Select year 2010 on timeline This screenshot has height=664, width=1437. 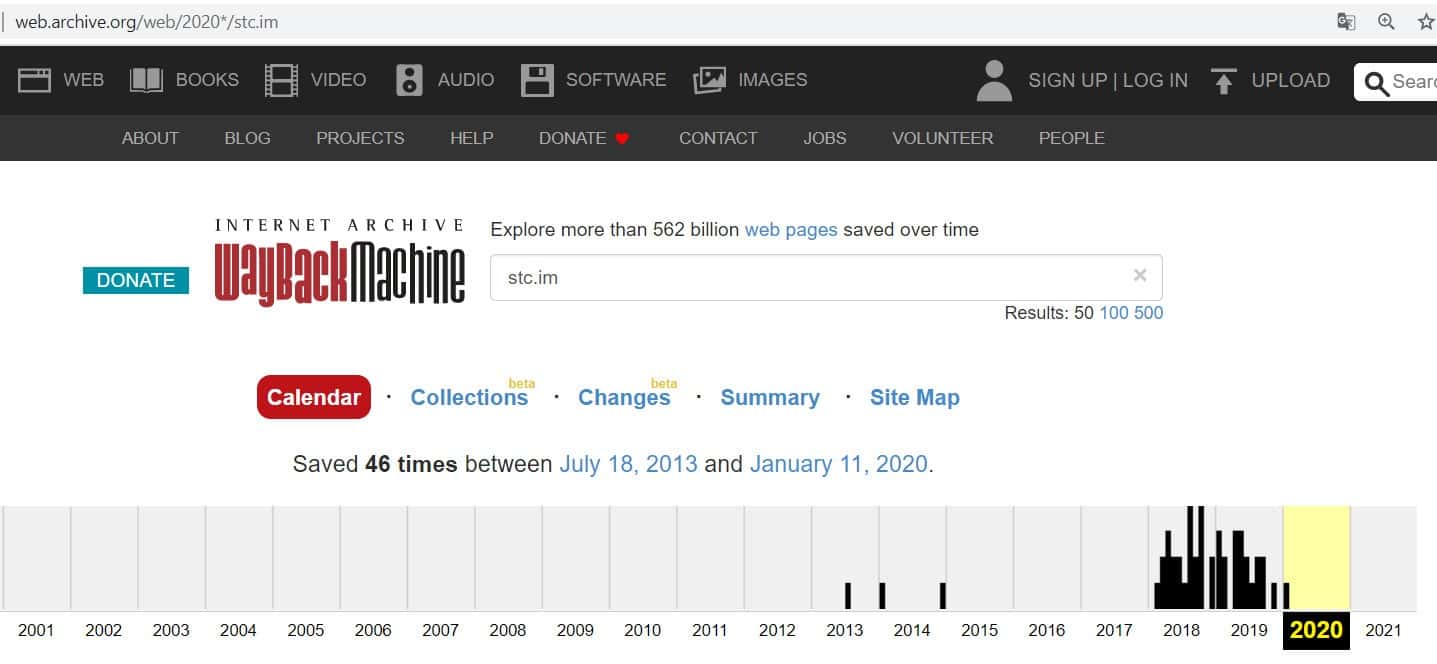[x=642, y=630]
